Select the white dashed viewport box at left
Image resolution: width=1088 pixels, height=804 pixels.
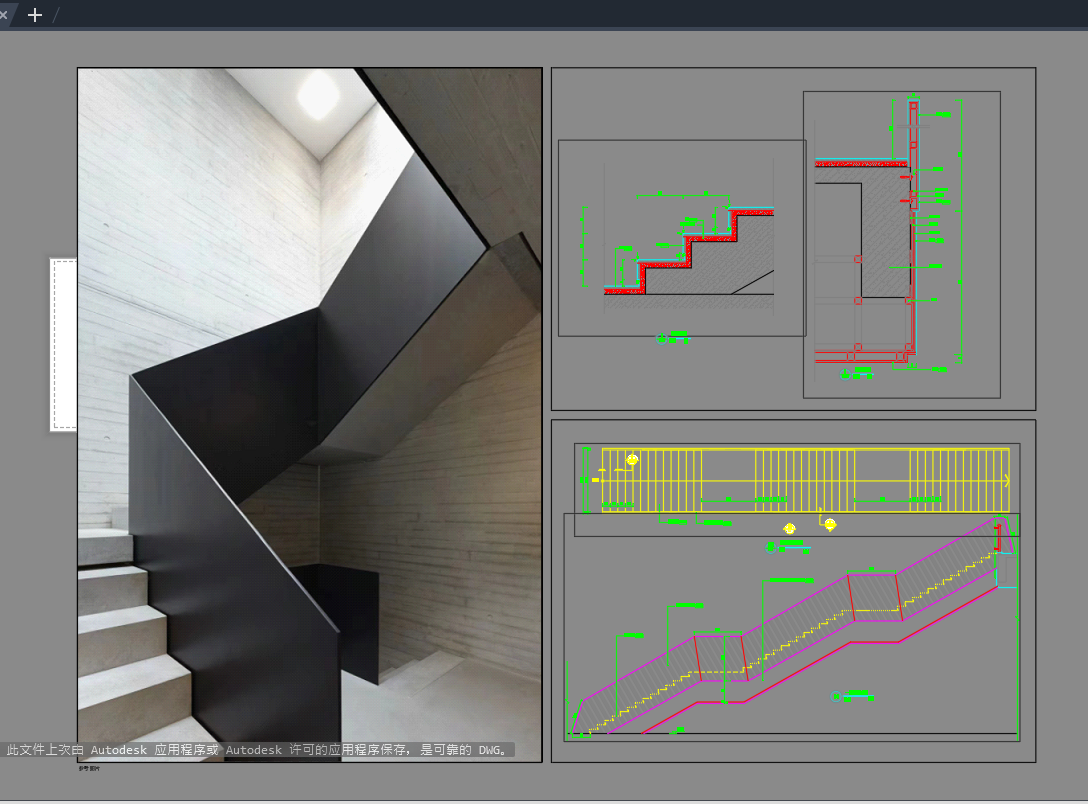[64, 345]
